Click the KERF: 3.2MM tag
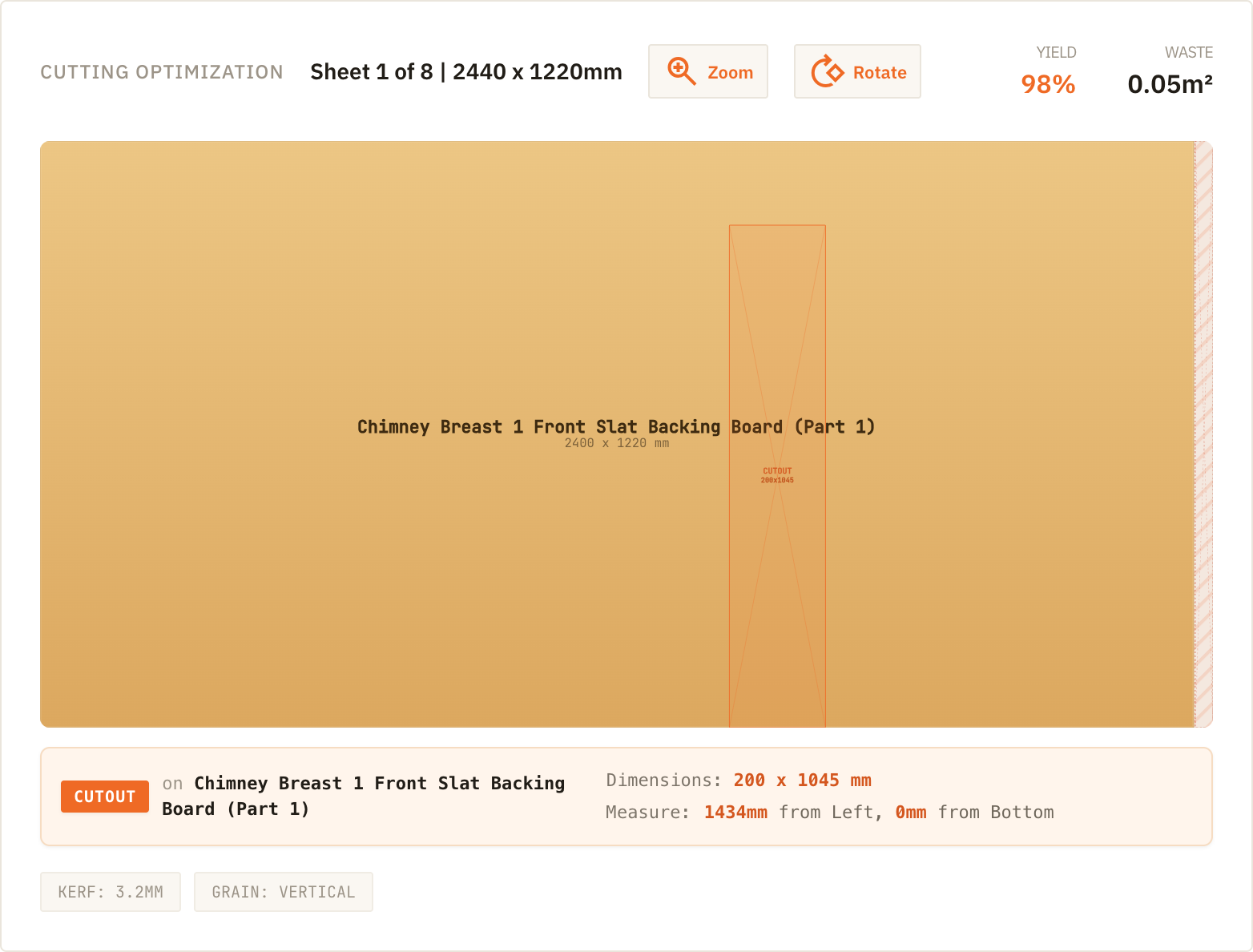Screen dimensions: 1253x952 (x=111, y=892)
